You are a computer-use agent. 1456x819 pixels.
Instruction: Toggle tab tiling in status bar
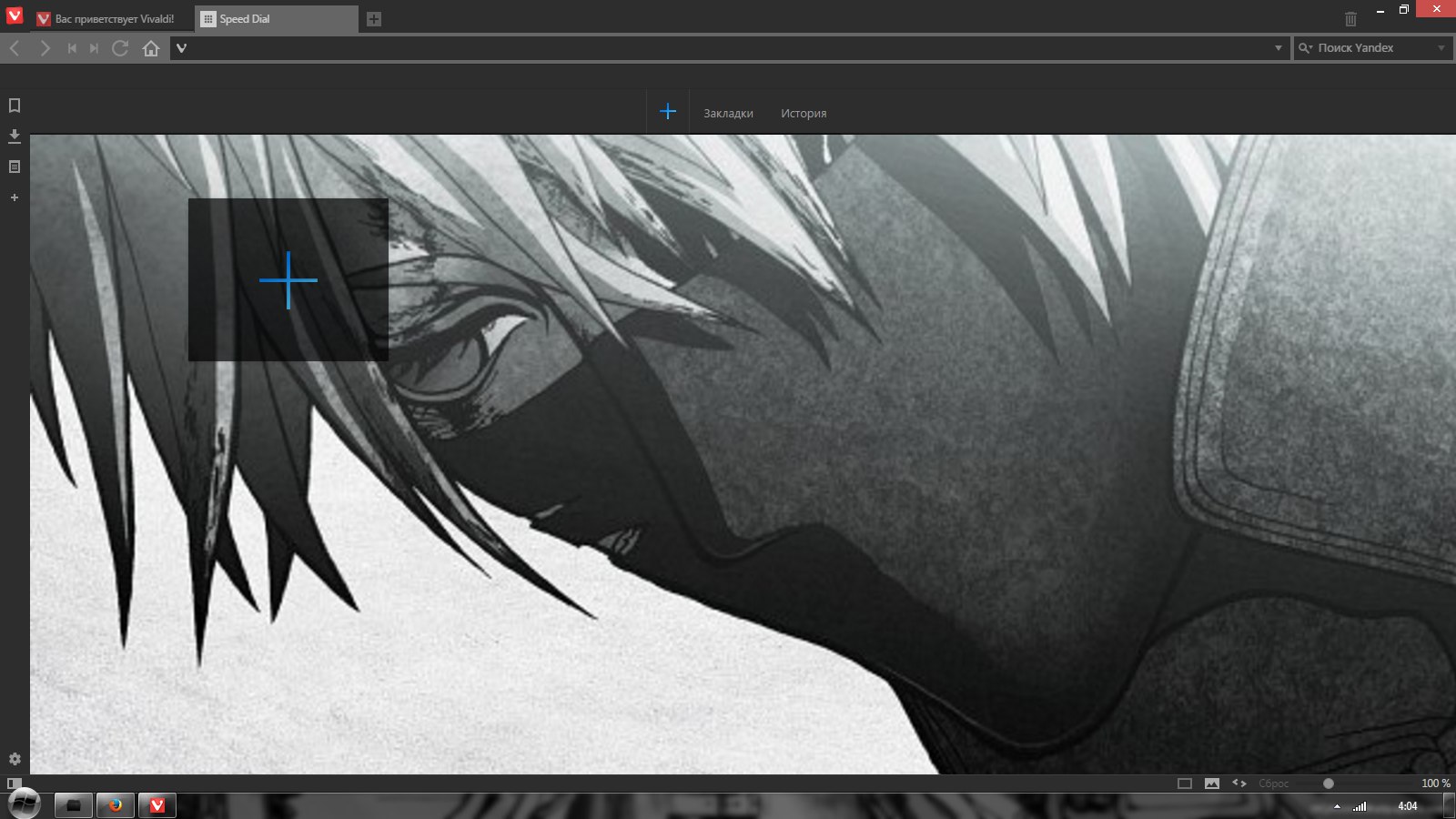[1184, 784]
